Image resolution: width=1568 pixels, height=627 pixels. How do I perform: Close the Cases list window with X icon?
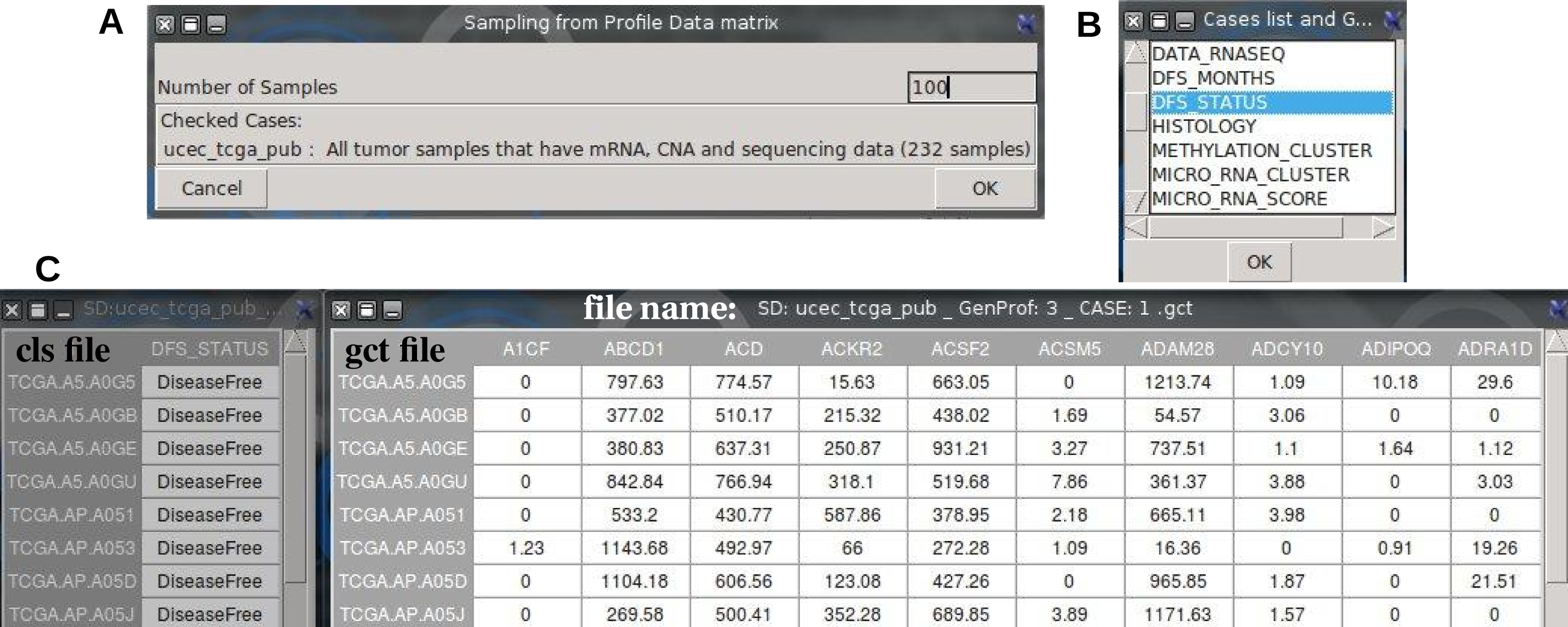click(x=1133, y=21)
